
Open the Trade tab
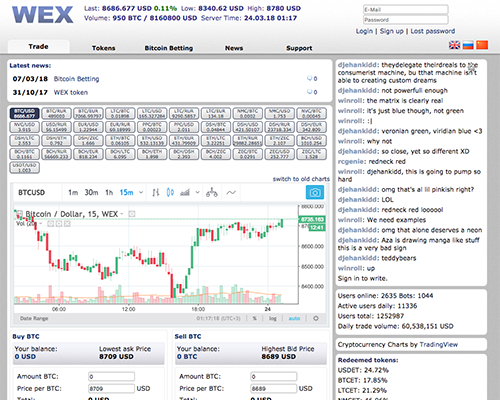[x=38, y=47]
